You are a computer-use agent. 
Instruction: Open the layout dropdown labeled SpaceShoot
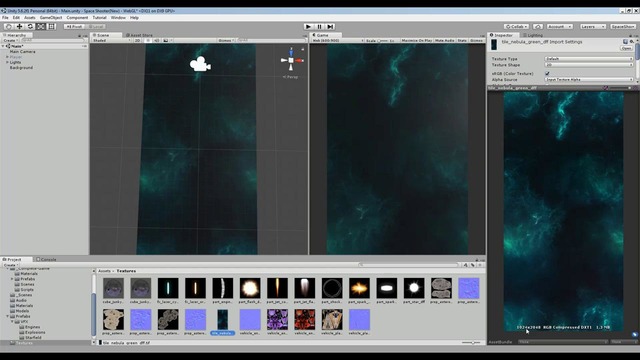click(622, 27)
